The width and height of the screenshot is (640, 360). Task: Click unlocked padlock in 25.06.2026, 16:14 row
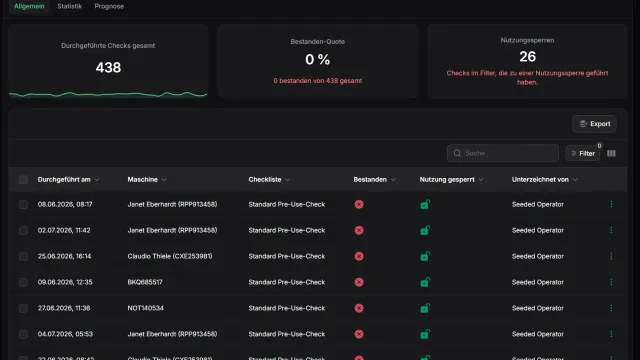pyautogui.click(x=425, y=256)
